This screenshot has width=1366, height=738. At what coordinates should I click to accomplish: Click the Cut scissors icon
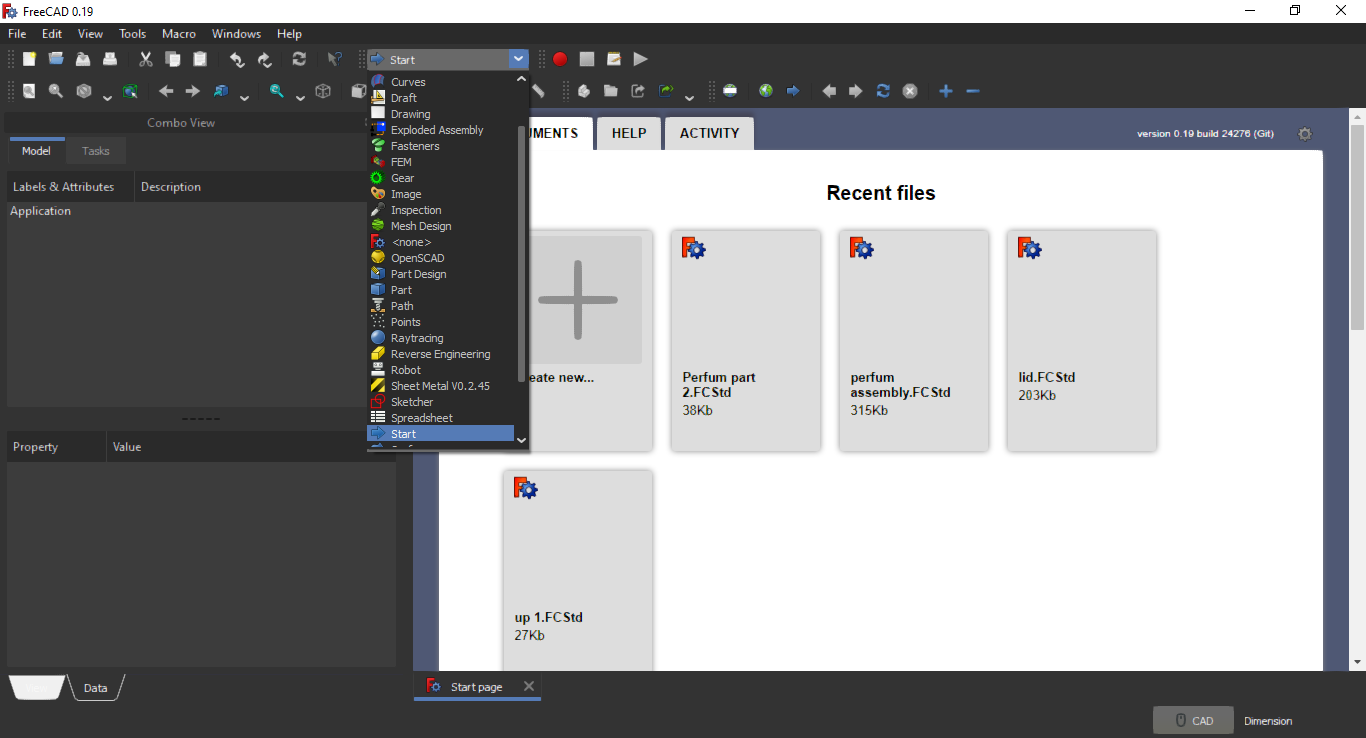[x=146, y=59]
